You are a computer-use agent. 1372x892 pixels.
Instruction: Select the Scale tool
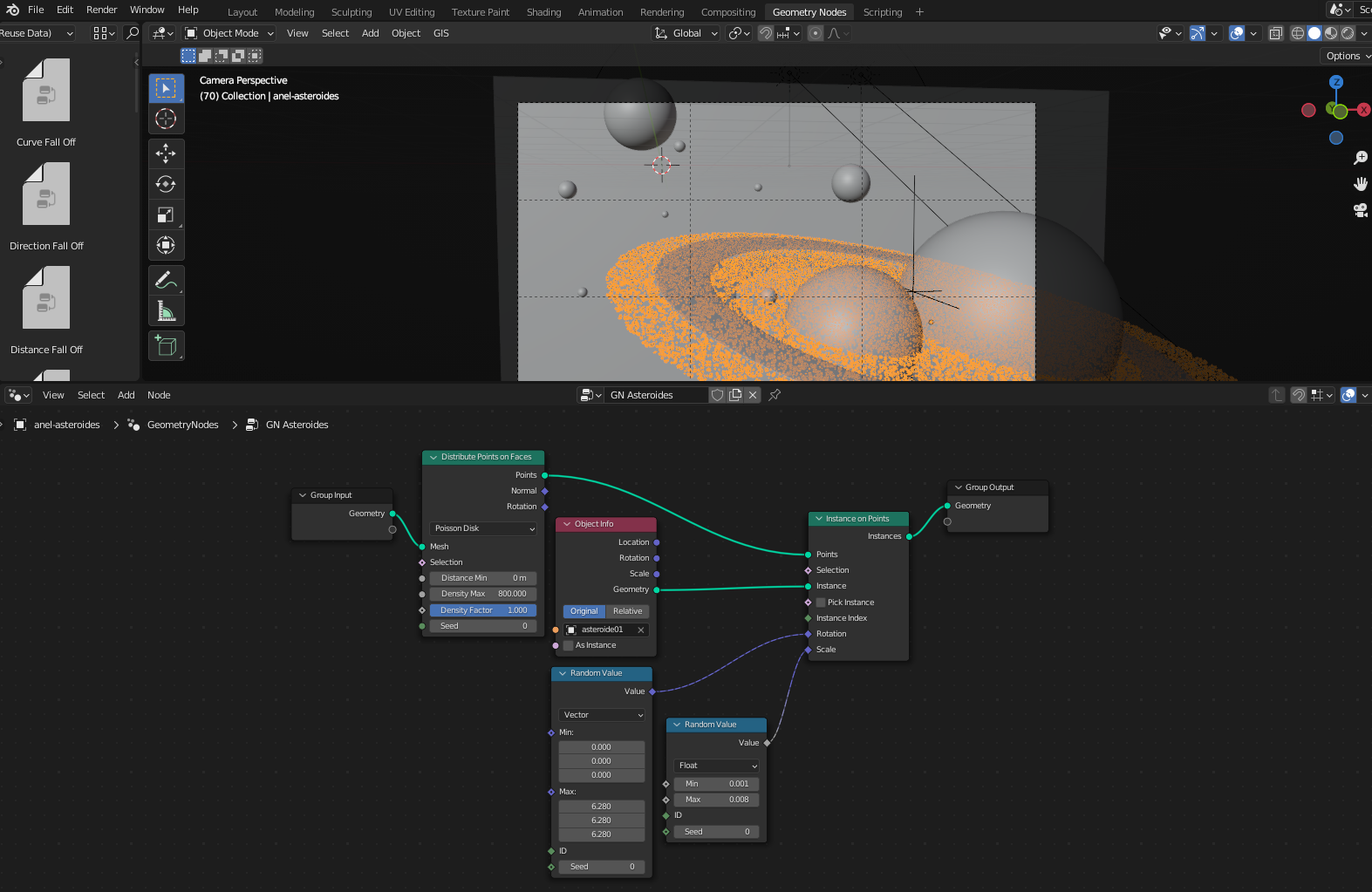coord(166,214)
